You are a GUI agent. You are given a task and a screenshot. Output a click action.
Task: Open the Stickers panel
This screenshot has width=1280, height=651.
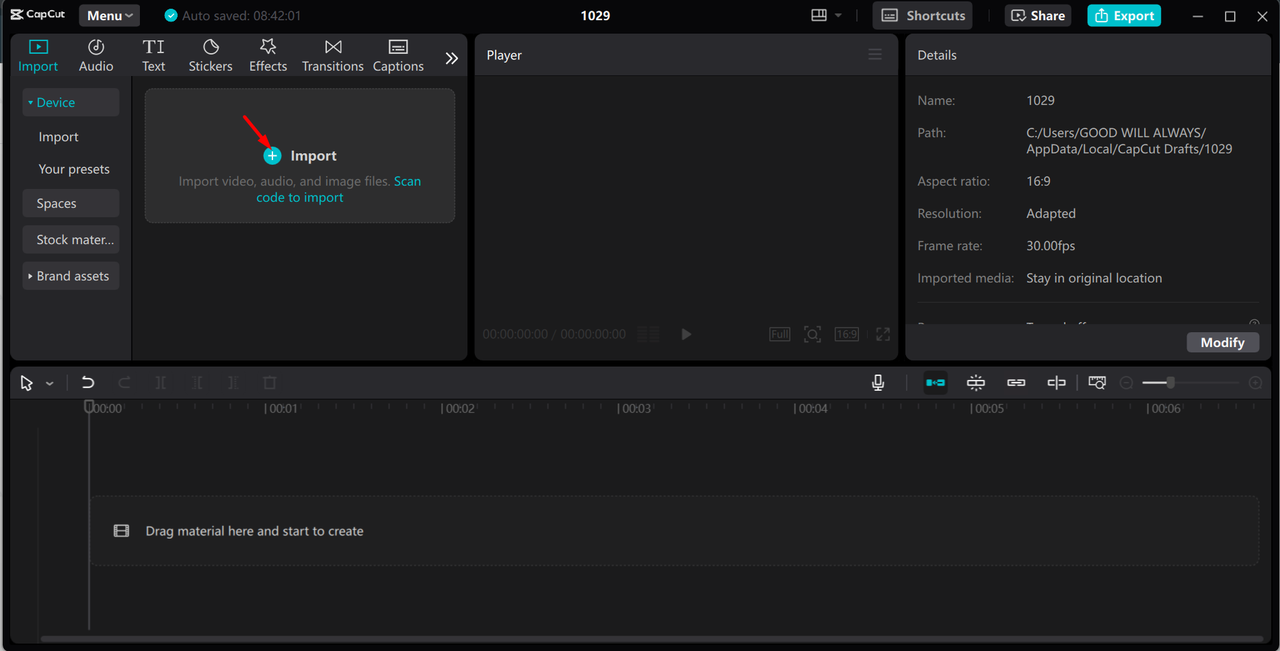tap(210, 55)
